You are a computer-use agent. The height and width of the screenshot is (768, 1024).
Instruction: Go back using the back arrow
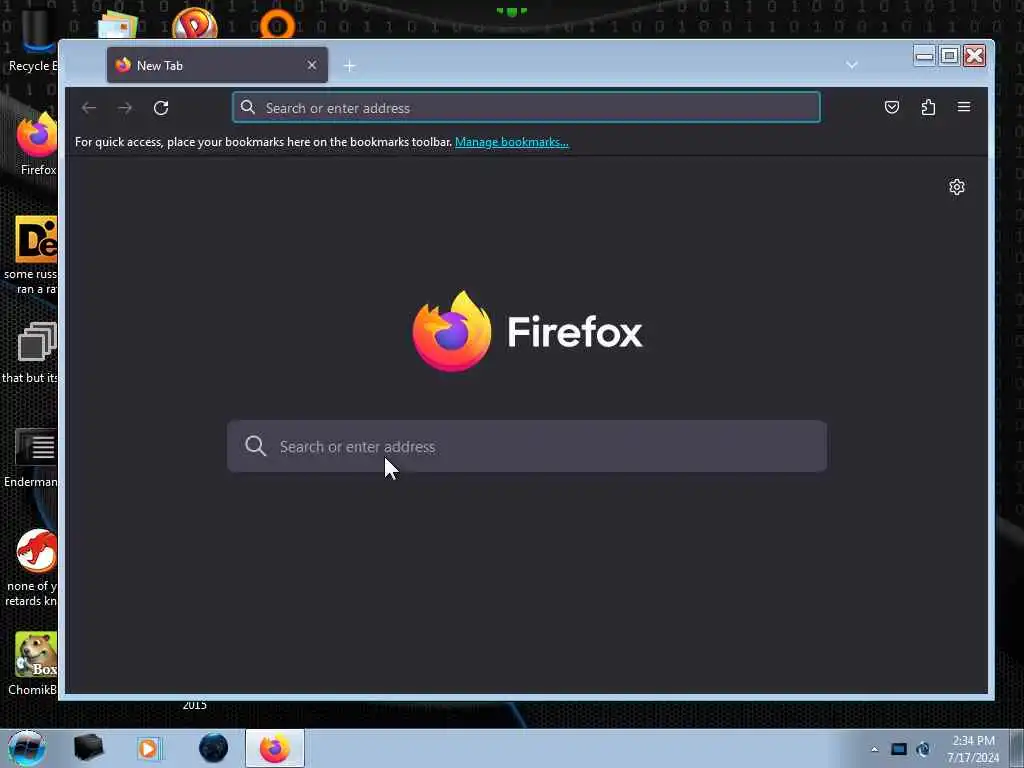pyautogui.click(x=89, y=108)
